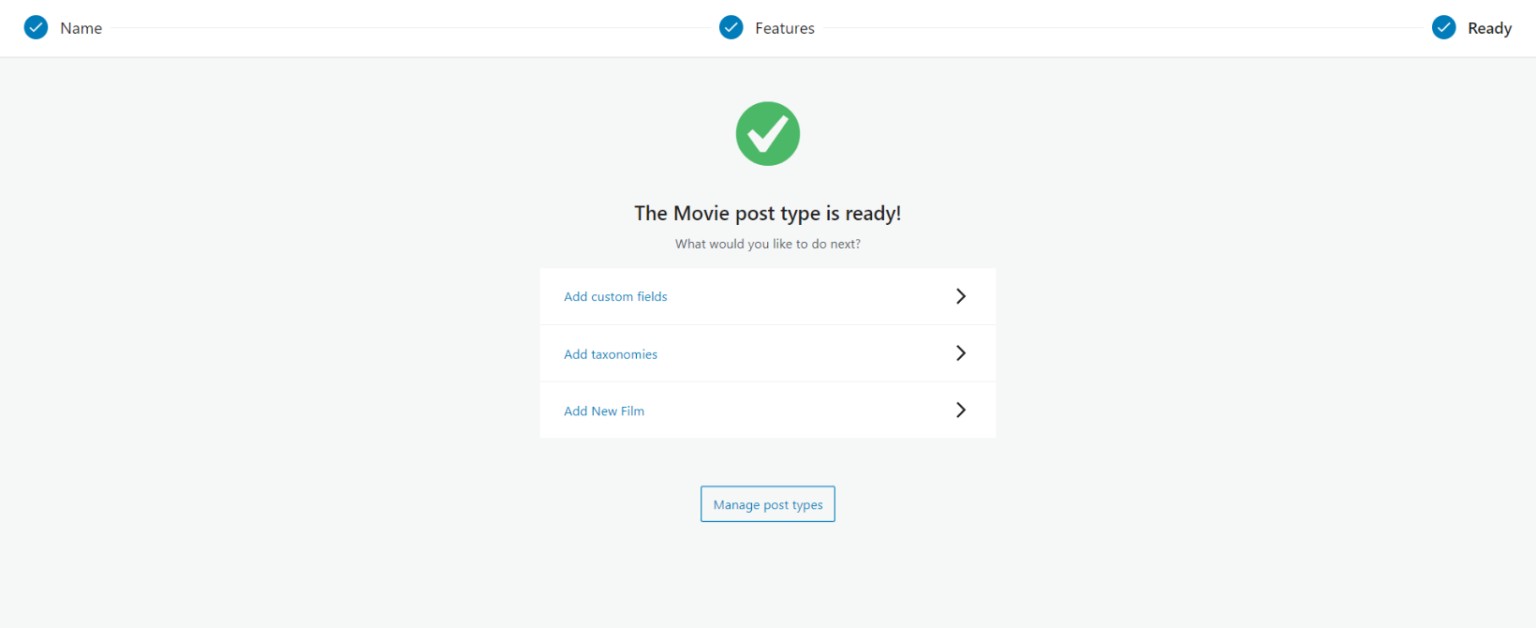Image resolution: width=1536 pixels, height=628 pixels.
Task: Click the blue checkmark icon beside Ready
Action: [1444, 27]
